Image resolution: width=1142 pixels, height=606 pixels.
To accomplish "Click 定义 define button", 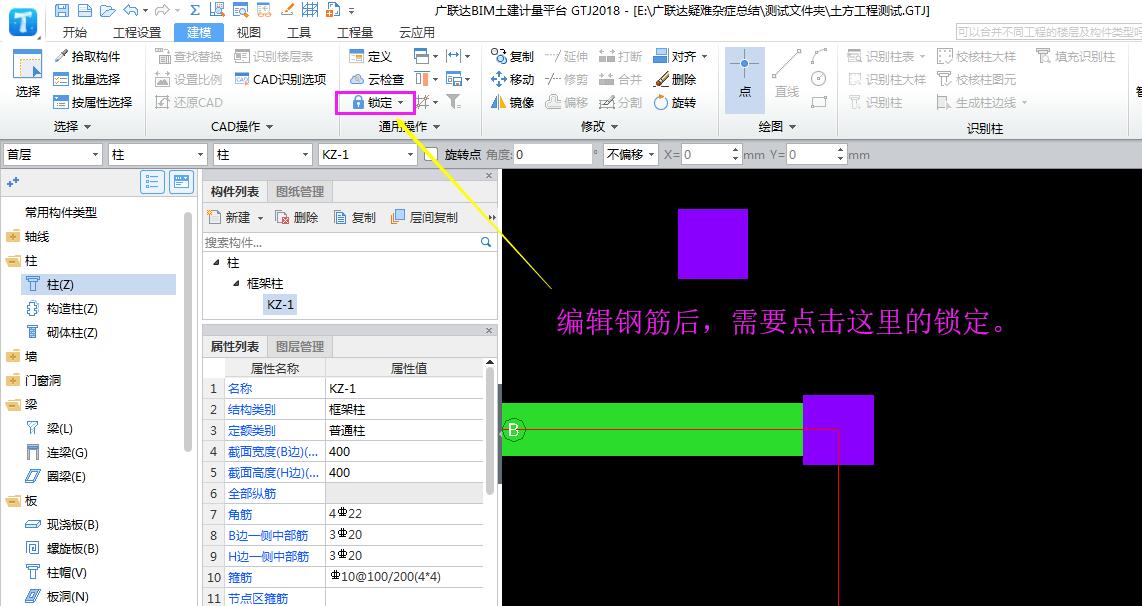I will pos(371,56).
